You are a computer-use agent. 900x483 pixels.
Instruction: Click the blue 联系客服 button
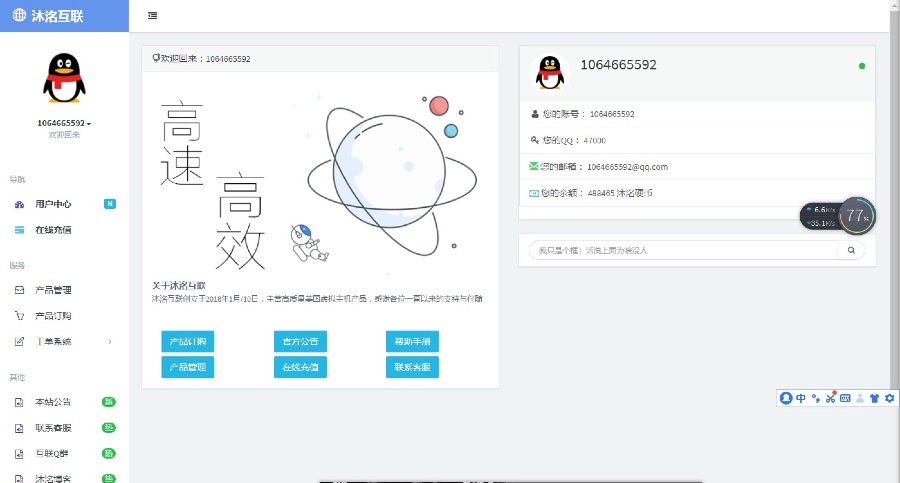(x=412, y=367)
